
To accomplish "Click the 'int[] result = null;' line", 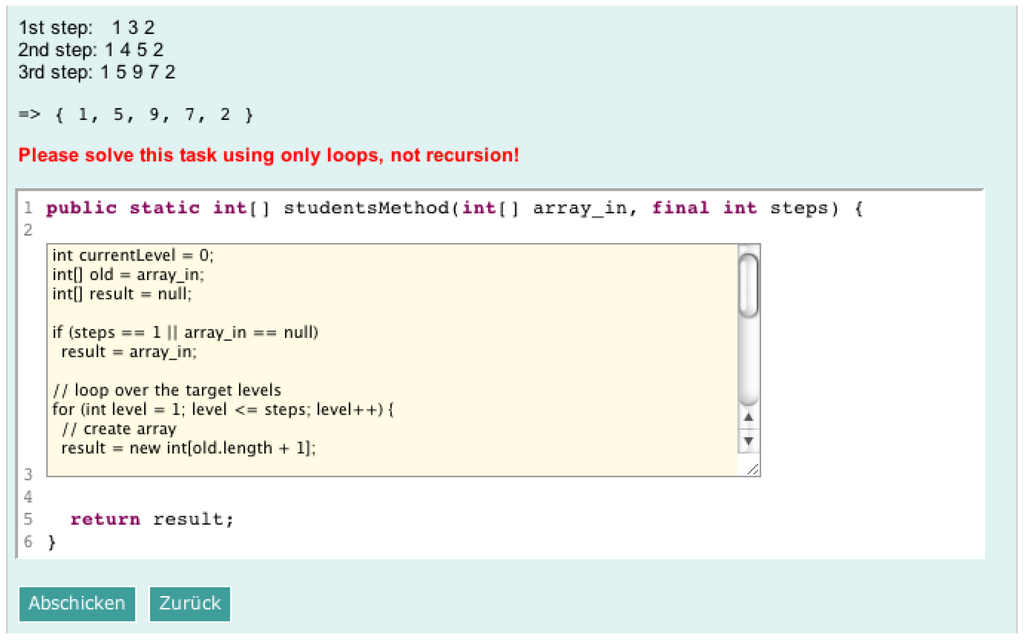I will point(121,294).
